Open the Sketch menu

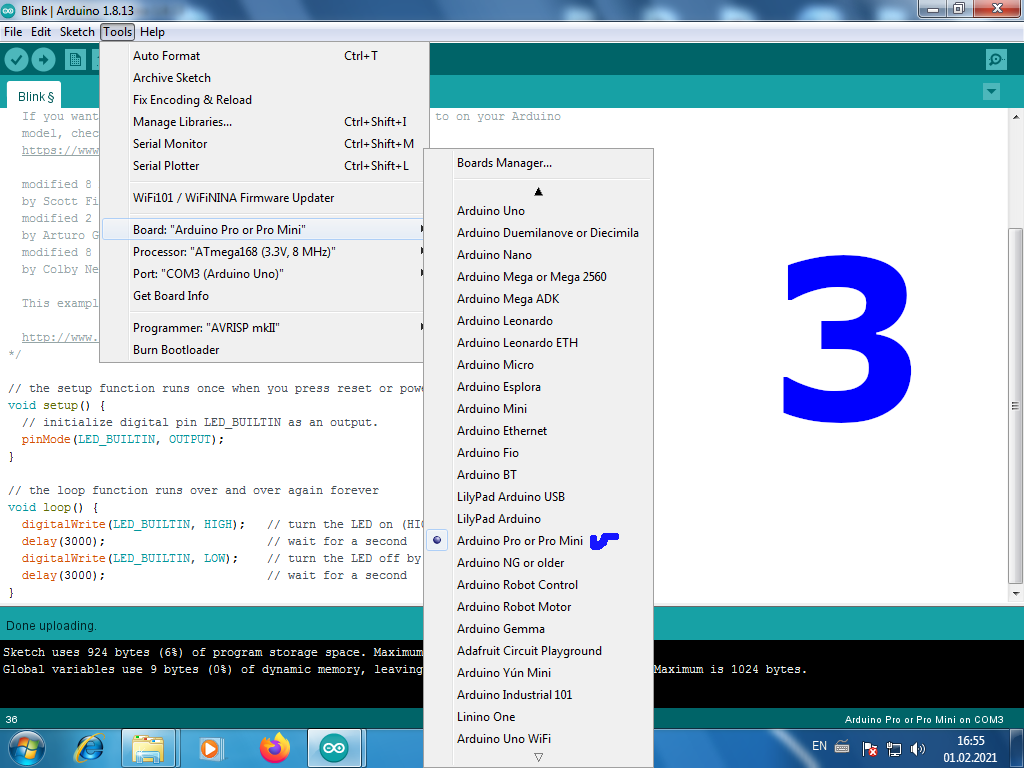[x=77, y=32]
